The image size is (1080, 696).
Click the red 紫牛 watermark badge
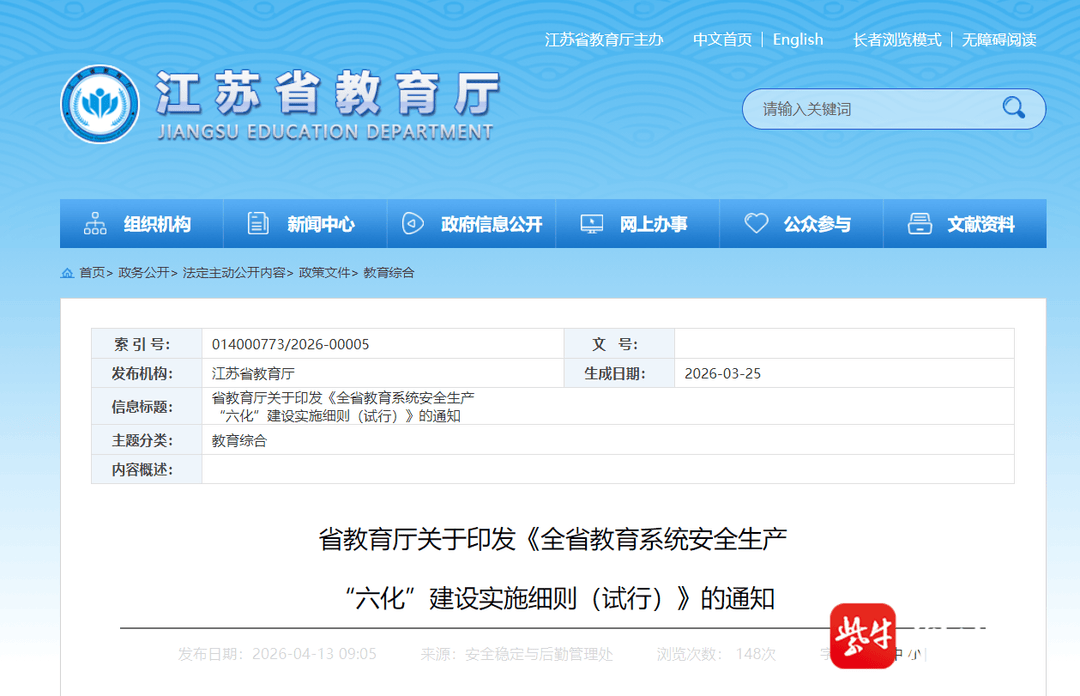pos(863,636)
